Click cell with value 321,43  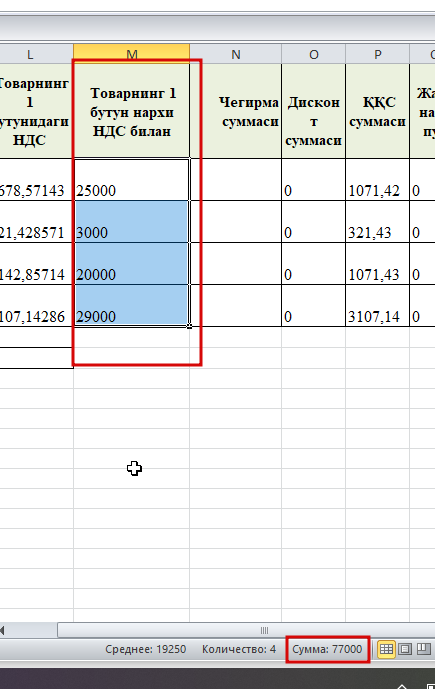[377, 222]
